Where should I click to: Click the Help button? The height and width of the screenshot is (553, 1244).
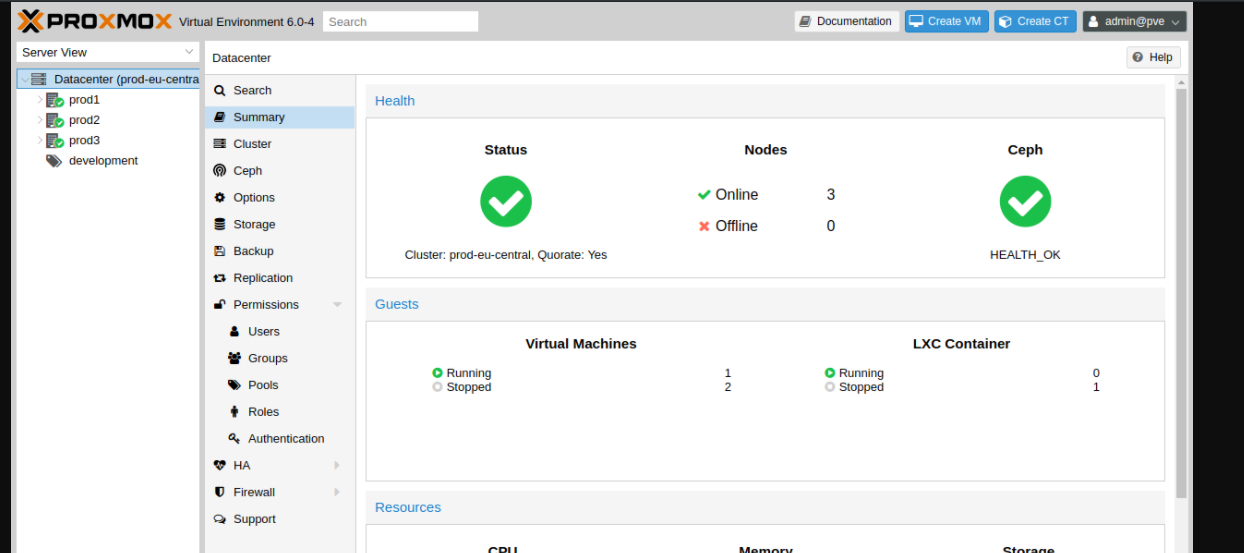pyautogui.click(x=1153, y=57)
